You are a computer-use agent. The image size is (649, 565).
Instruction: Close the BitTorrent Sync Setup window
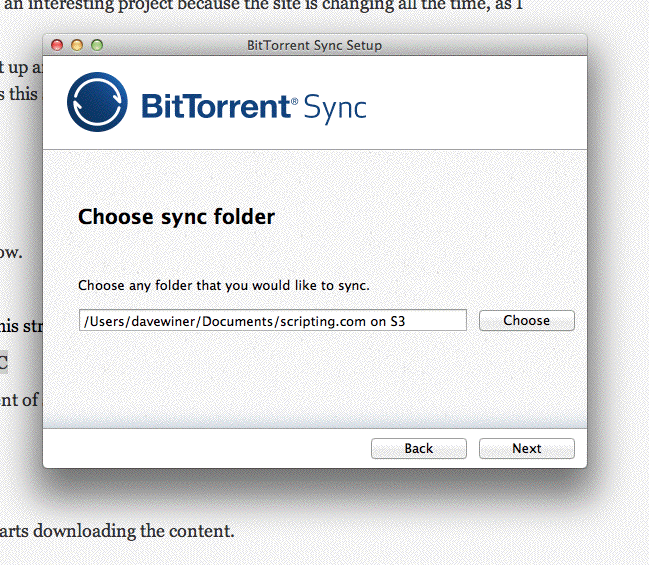[57, 45]
